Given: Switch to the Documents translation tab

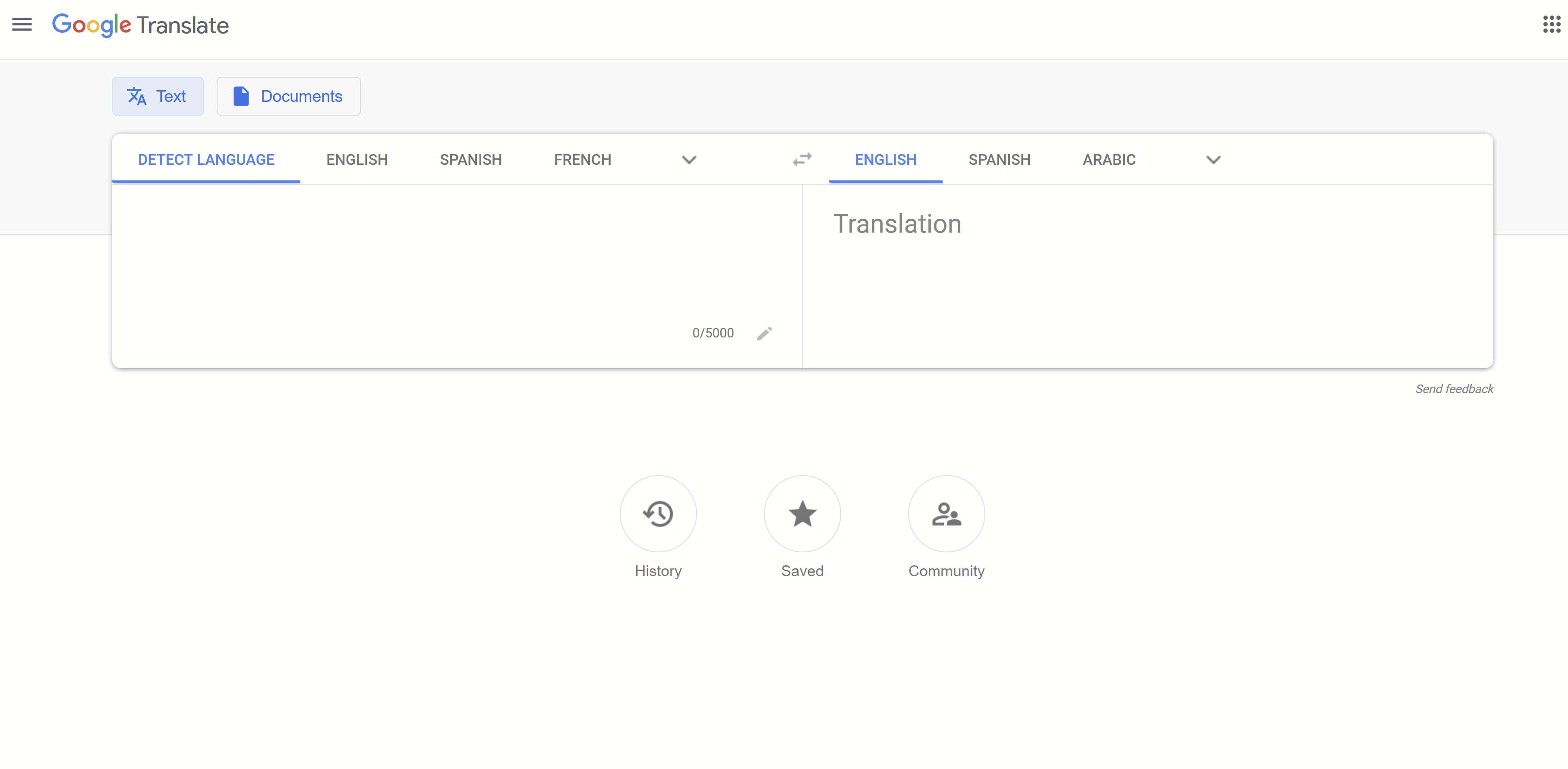Looking at the screenshot, I should tap(288, 95).
